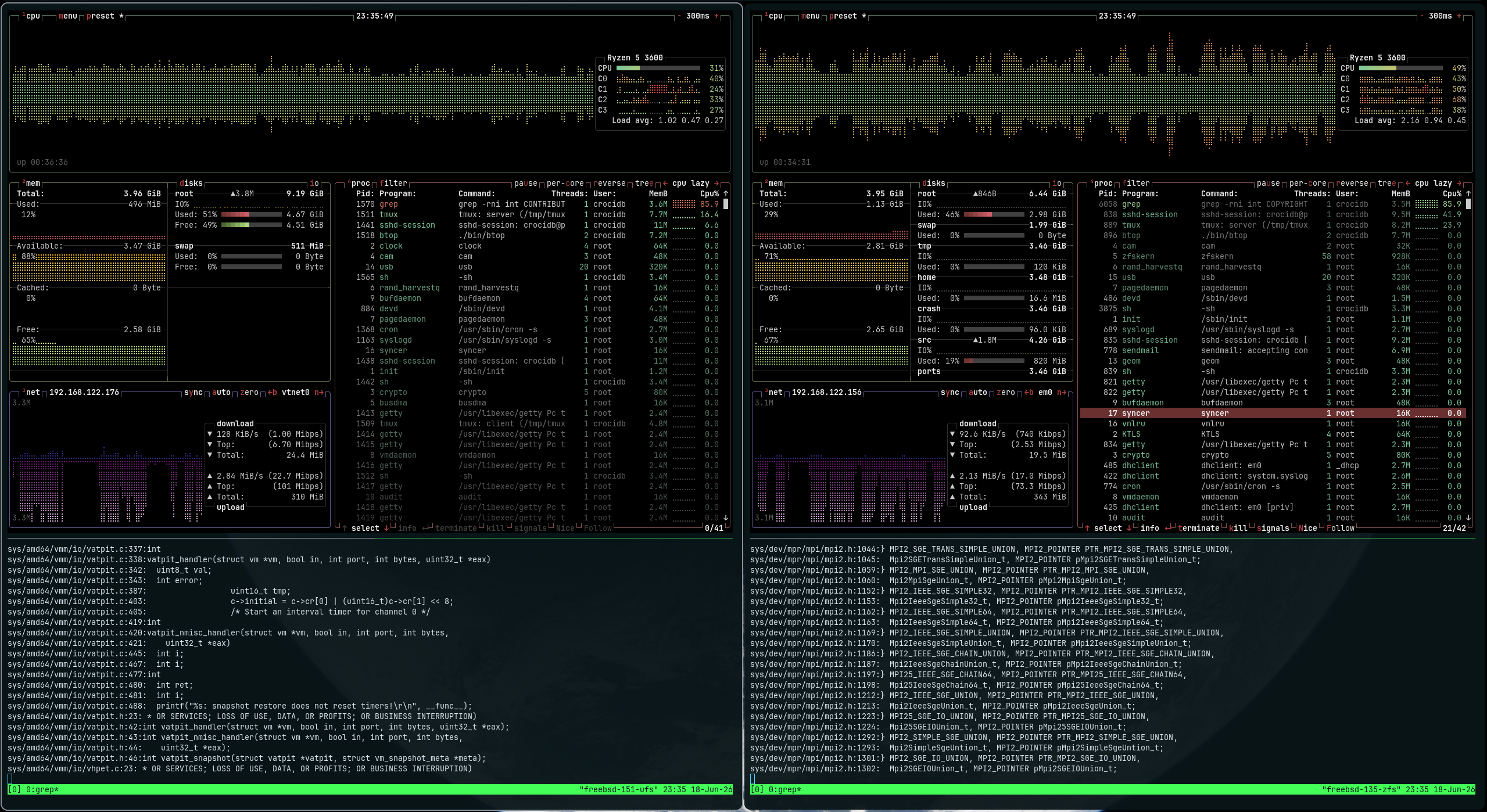Open the process filter in the left pane
The height and width of the screenshot is (812, 1487).
click(x=393, y=183)
